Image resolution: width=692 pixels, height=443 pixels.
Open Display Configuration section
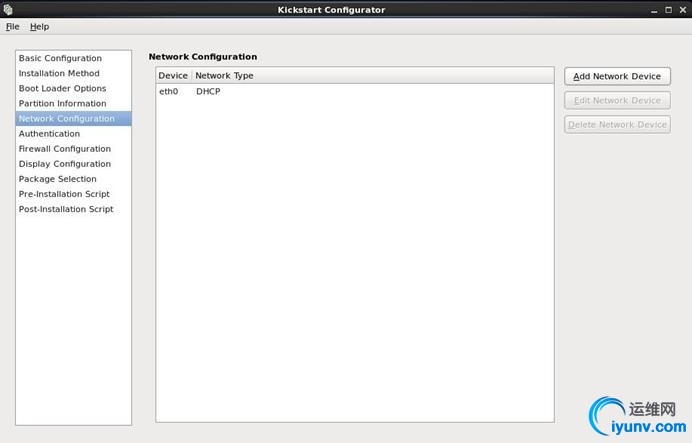(x=73, y=164)
